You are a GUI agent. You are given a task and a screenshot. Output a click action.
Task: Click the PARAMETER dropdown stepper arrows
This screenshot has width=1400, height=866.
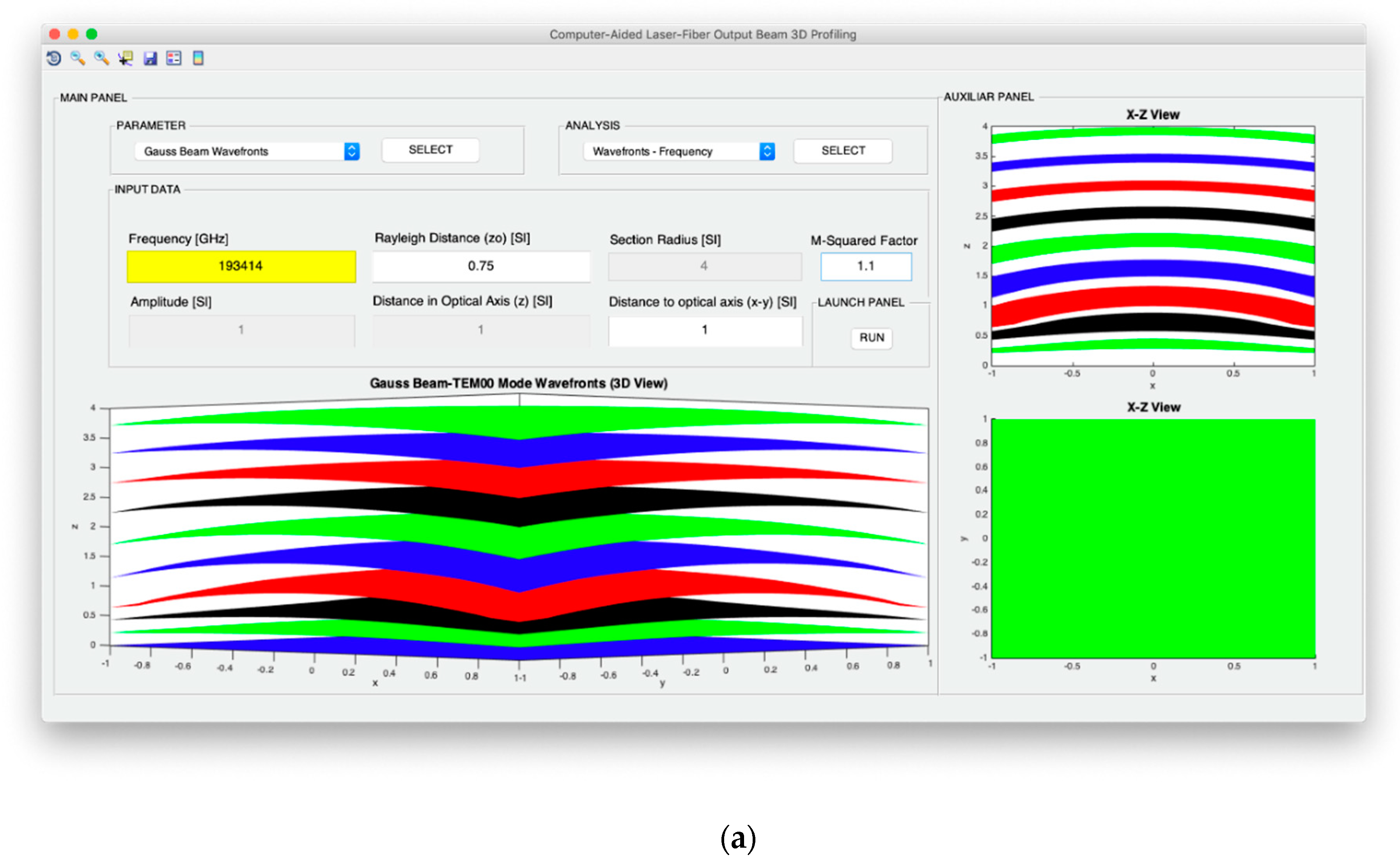(352, 152)
